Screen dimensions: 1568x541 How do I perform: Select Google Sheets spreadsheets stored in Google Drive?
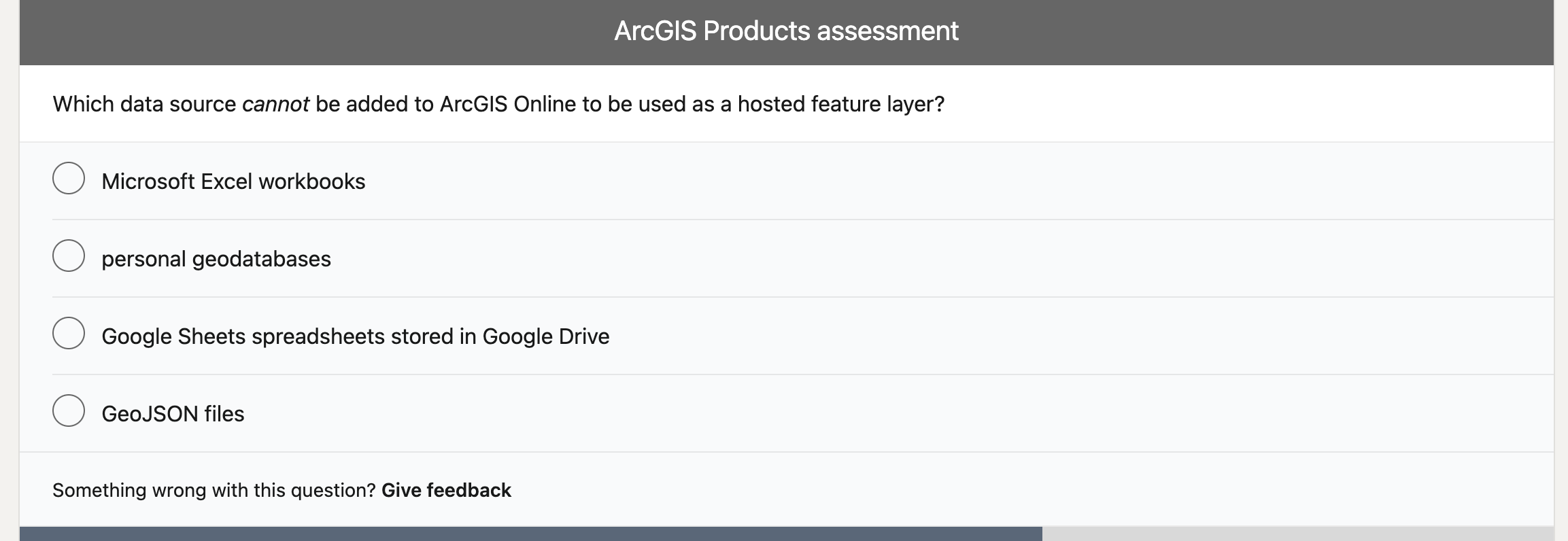point(69,335)
